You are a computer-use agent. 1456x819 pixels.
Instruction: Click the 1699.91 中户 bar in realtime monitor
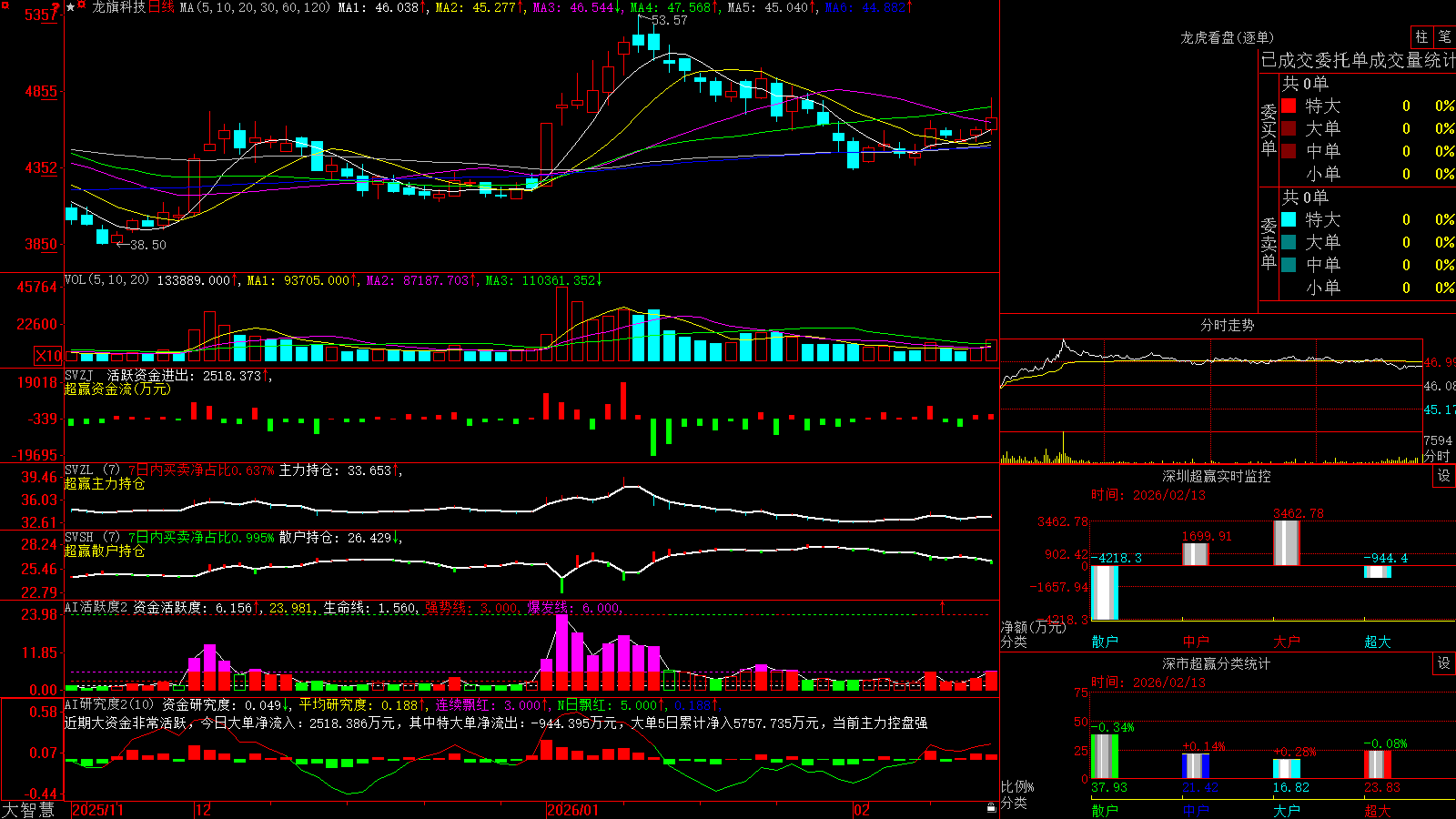(1196, 554)
